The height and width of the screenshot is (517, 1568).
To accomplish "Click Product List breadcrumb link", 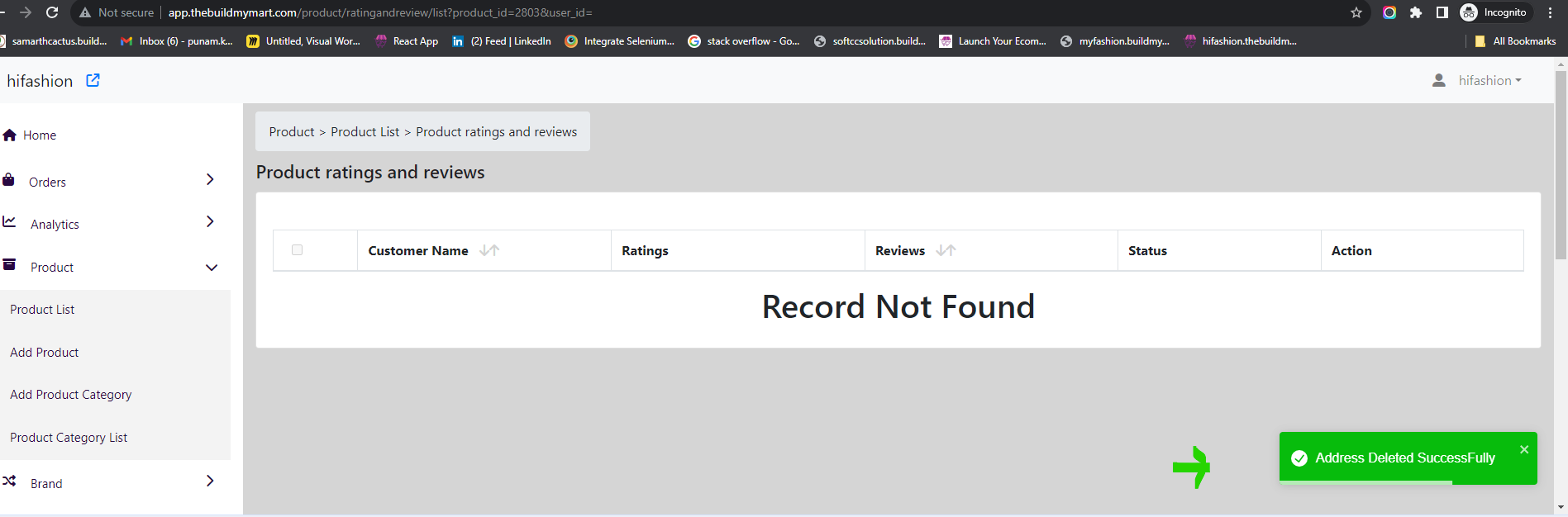I will pyautogui.click(x=365, y=132).
